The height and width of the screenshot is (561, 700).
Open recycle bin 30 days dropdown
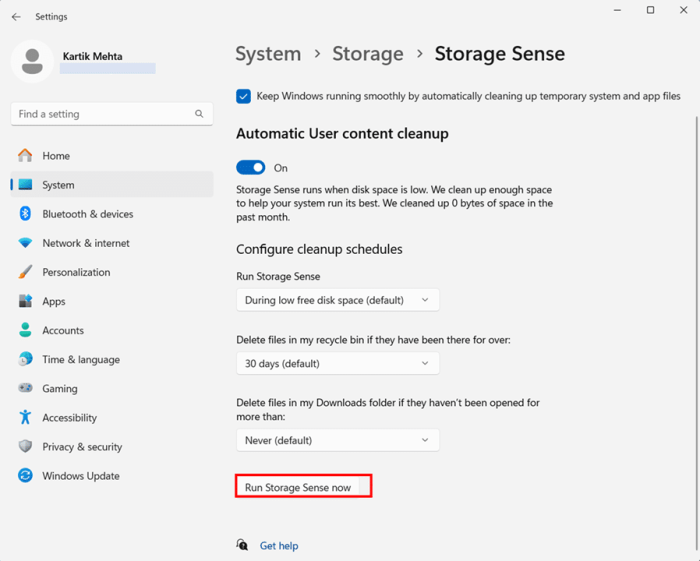[x=338, y=363]
